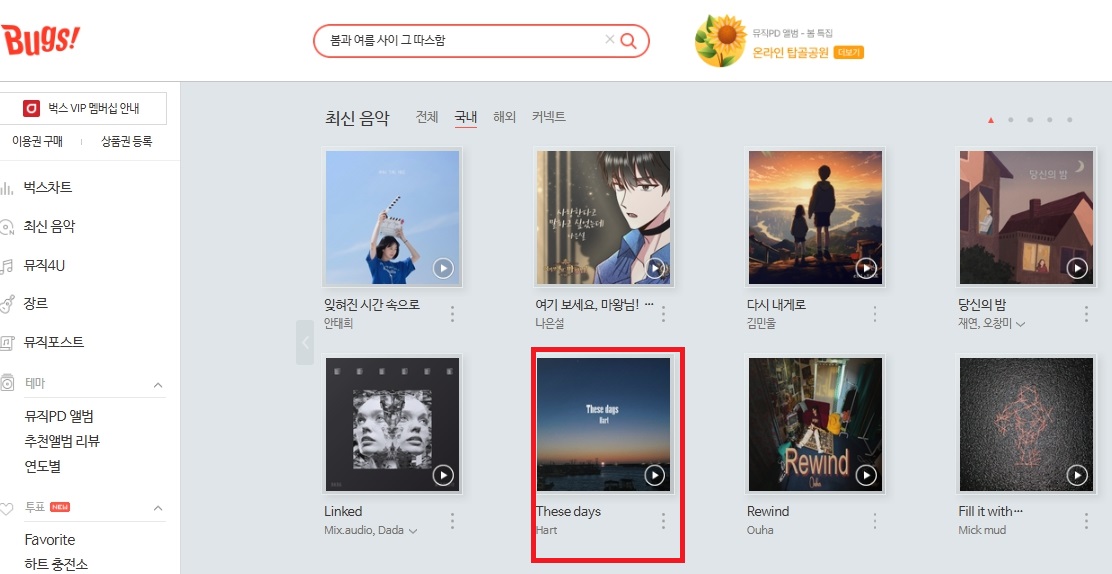Open the kebab menu for These days
The width and height of the screenshot is (1112, 574).
pyautogui.click(x=663, y=521)
